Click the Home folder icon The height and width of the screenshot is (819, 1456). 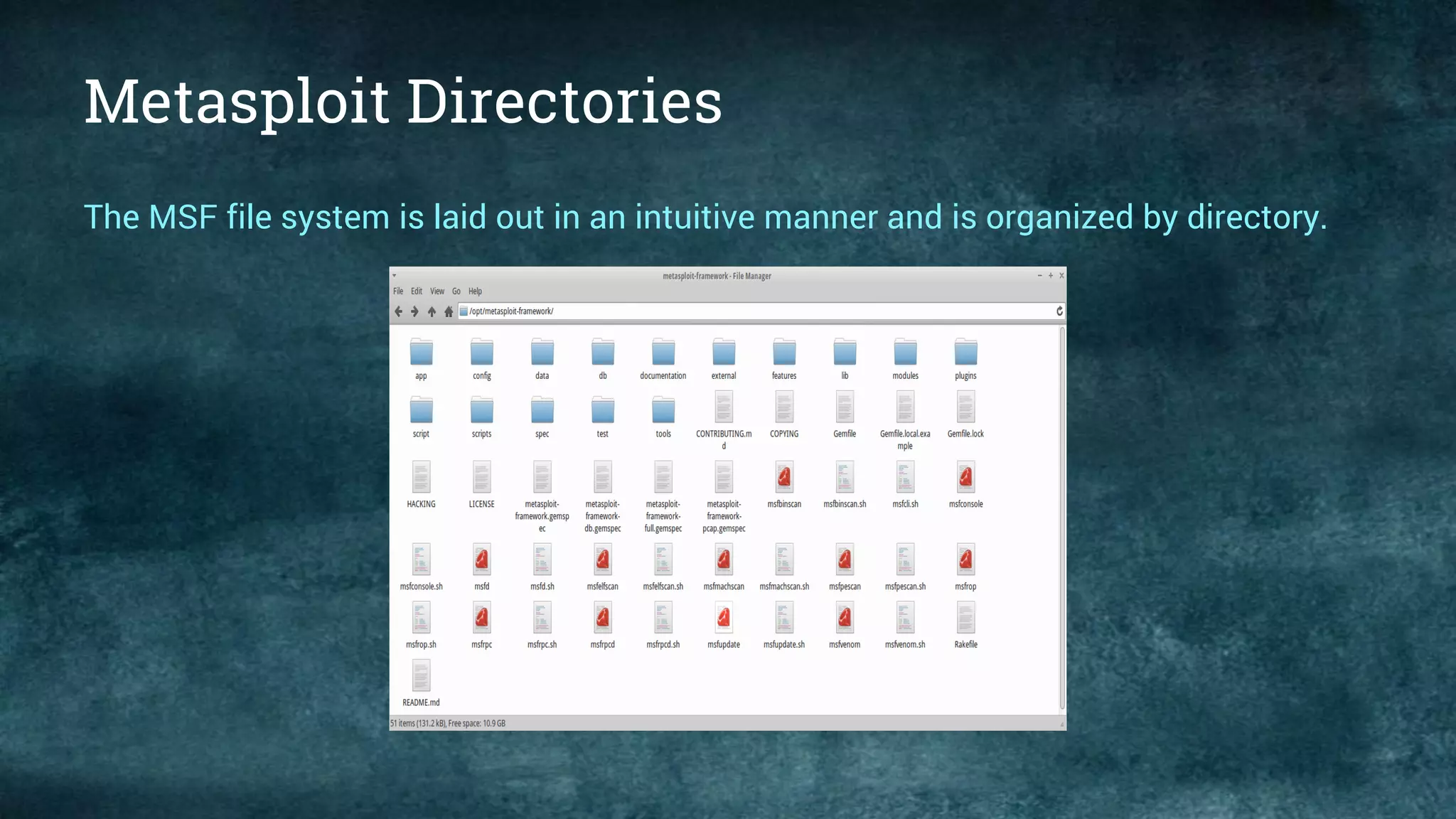click(x=449, y=311)
